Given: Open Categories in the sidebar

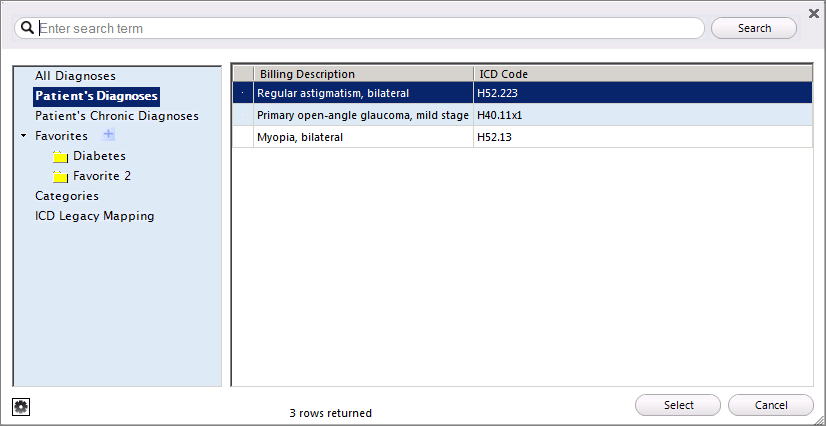Looking at the screenshot, I should click(x=67, y=196).
